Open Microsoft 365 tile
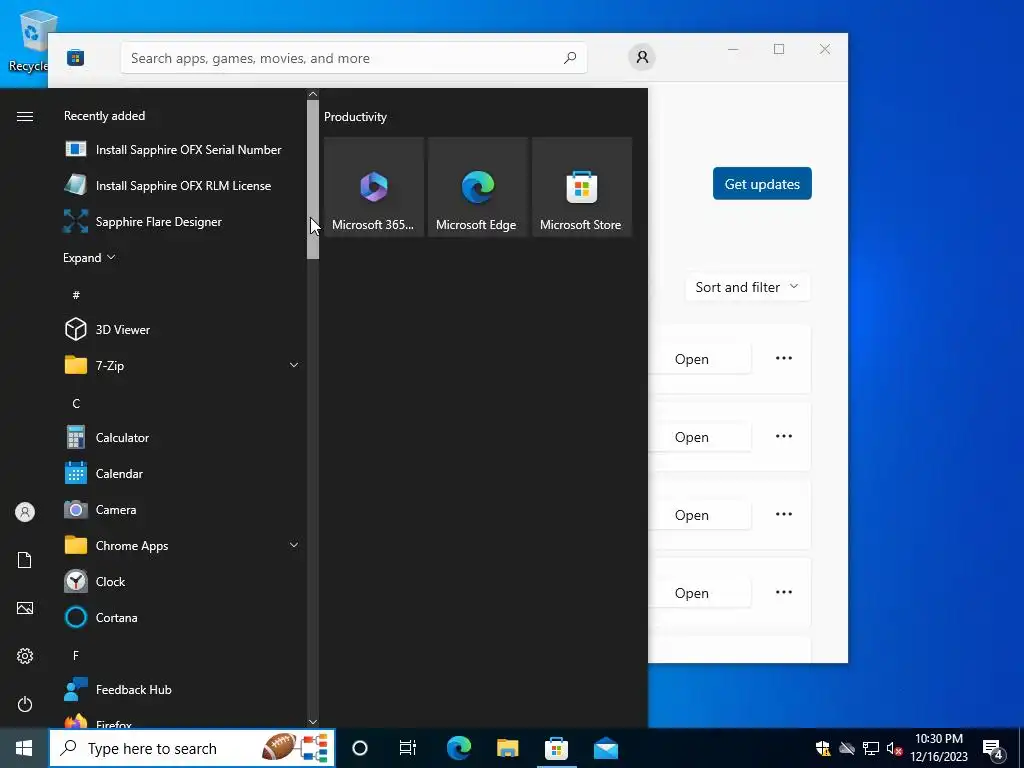Image resolution: width=1024 pixels, height=768 pixels. click(x=374, y=187)
